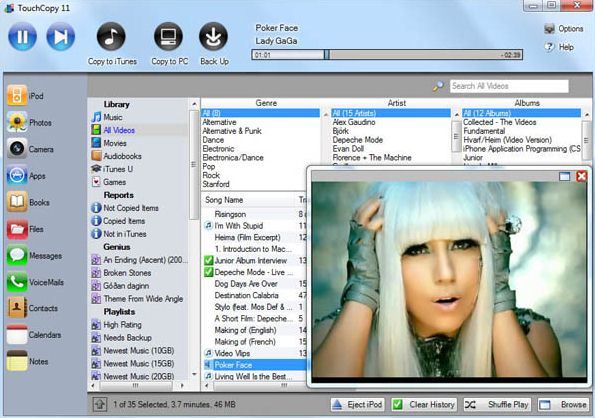The image size is (595, 418).
Task: Select All Videos in Library
Action: [x=113, y=130]
